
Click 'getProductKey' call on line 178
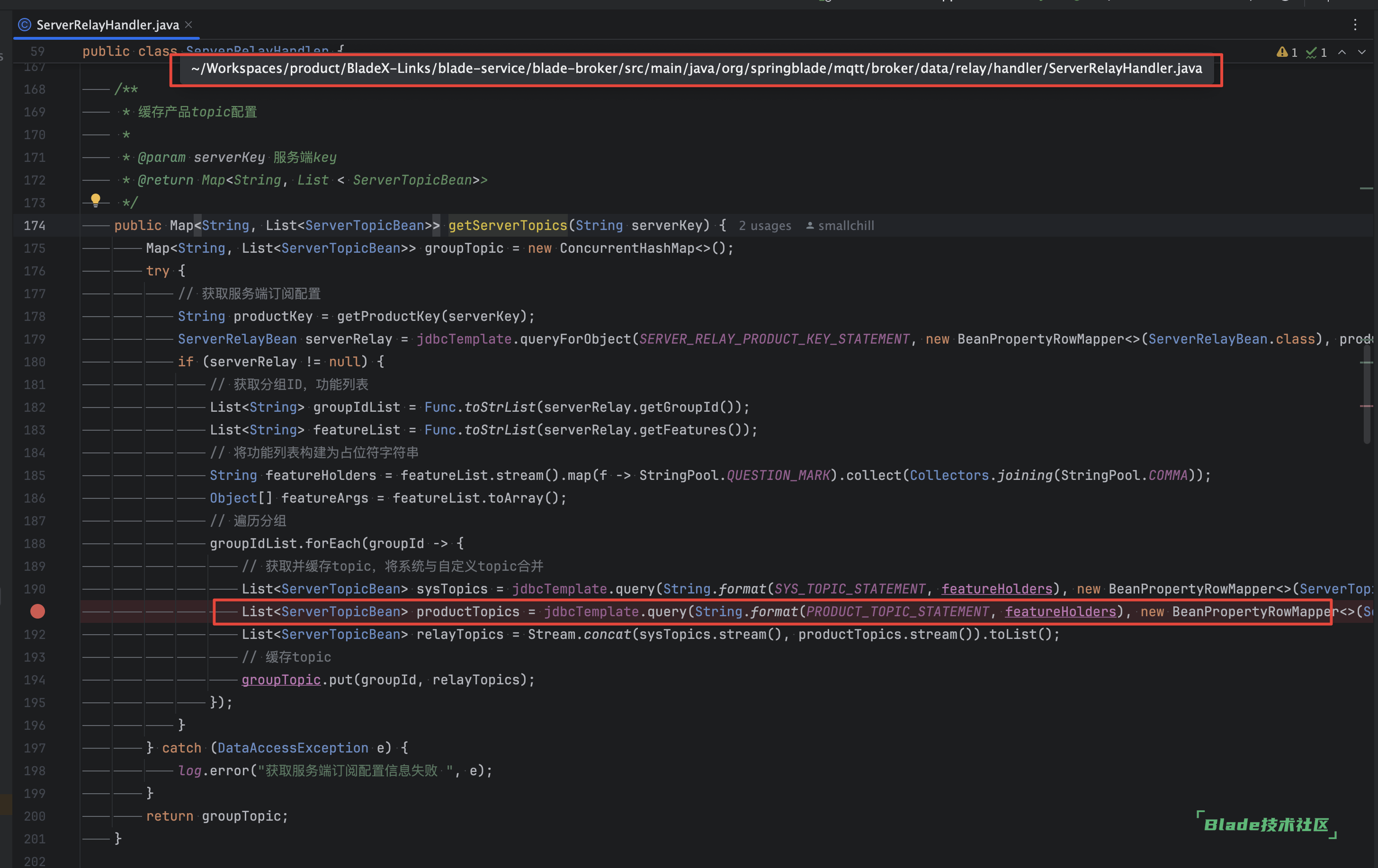pyautogui.click(x=389, y=316)
